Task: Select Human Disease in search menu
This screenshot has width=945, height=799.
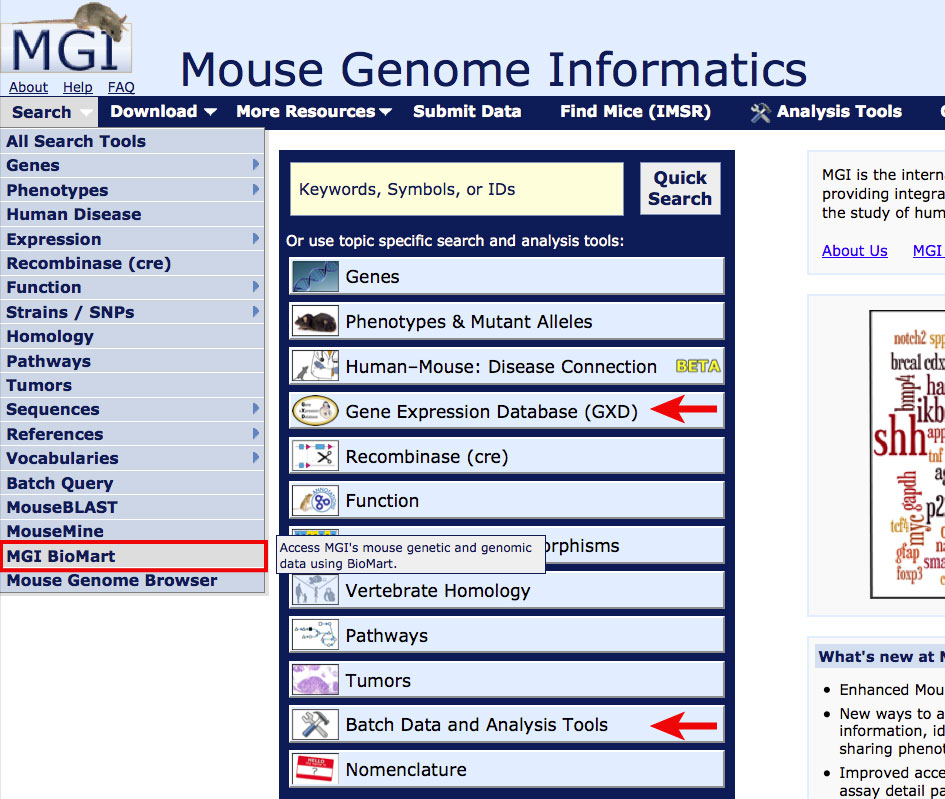Action: click(132, 215)
